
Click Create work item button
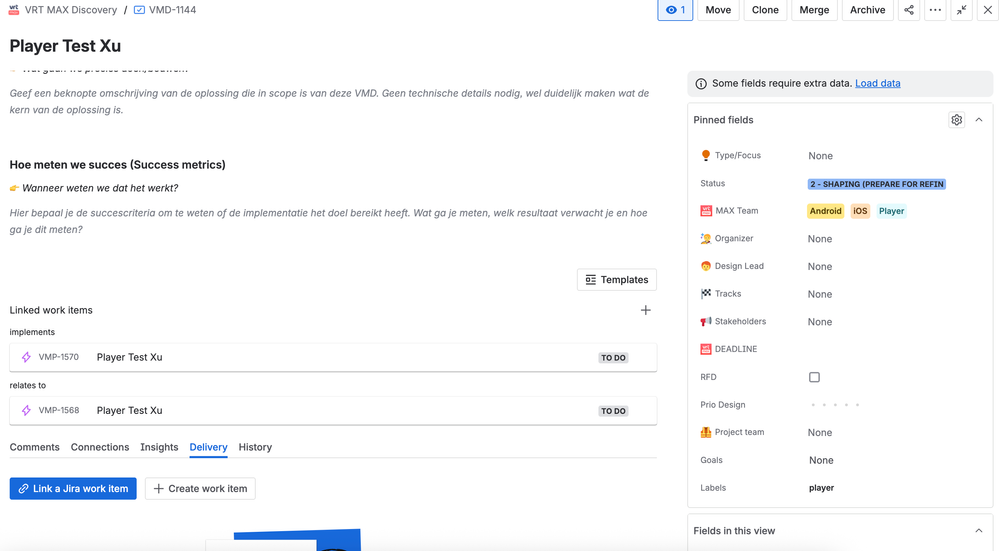[200, 489]
